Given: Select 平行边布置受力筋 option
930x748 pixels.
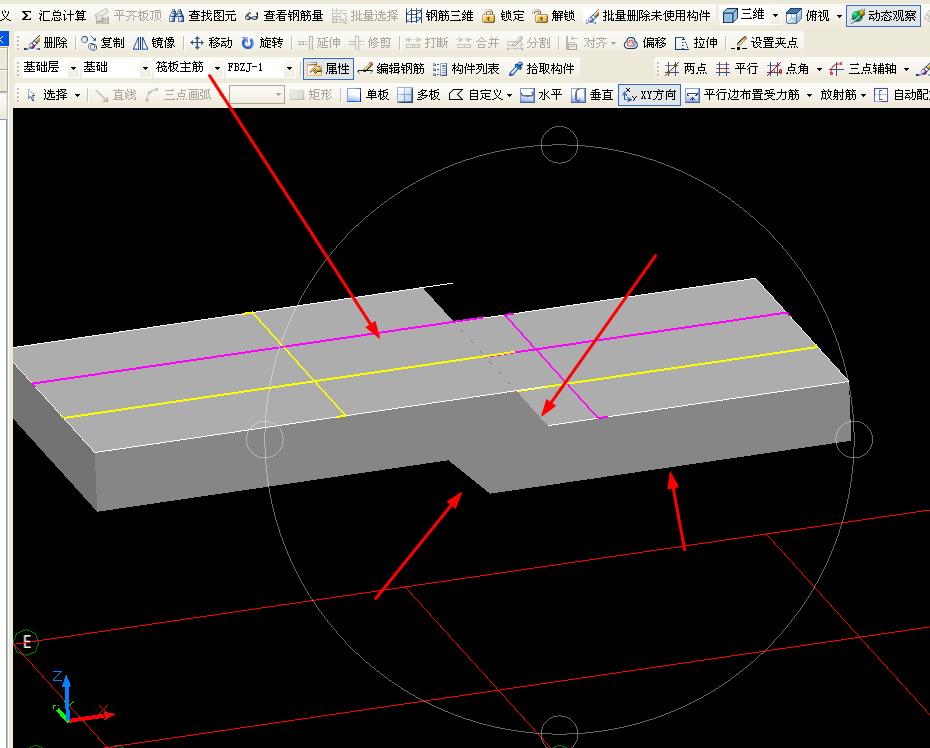Looking at the screenshot, I should [x=742, y=95].
